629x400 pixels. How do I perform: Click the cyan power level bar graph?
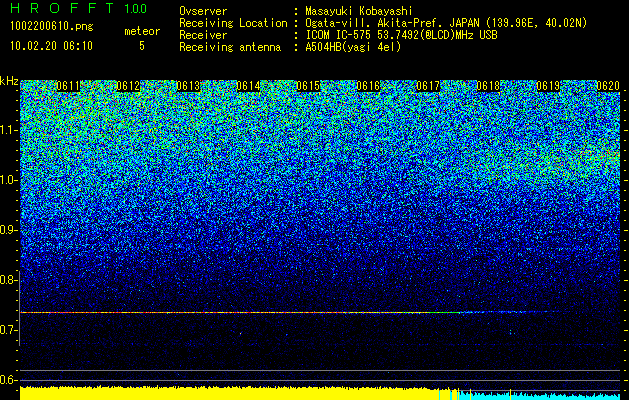(538, 395)
